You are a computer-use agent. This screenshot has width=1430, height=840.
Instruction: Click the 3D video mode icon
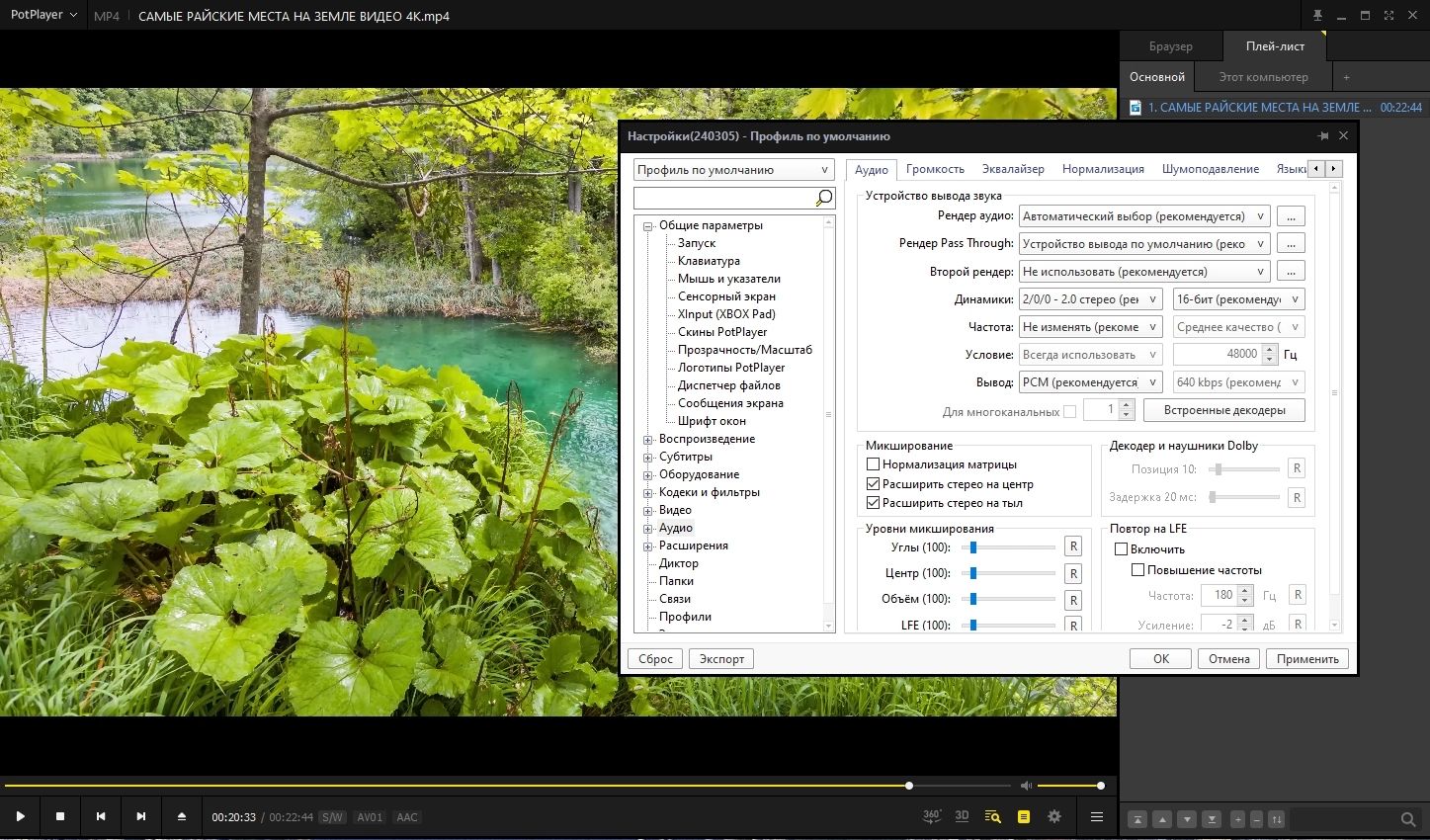[962, 816]
